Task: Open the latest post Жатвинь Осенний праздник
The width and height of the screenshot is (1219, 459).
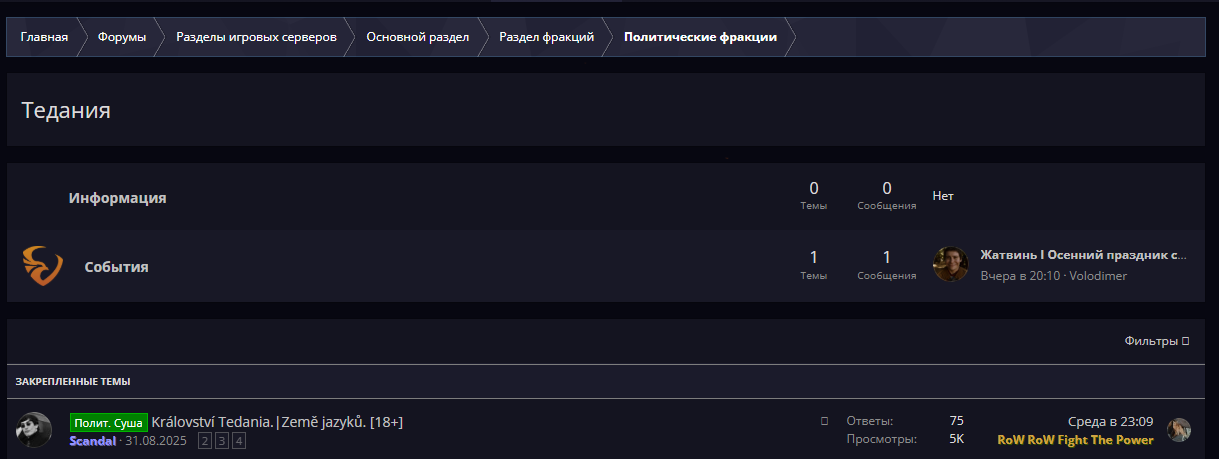Action: pos(1083,255)
